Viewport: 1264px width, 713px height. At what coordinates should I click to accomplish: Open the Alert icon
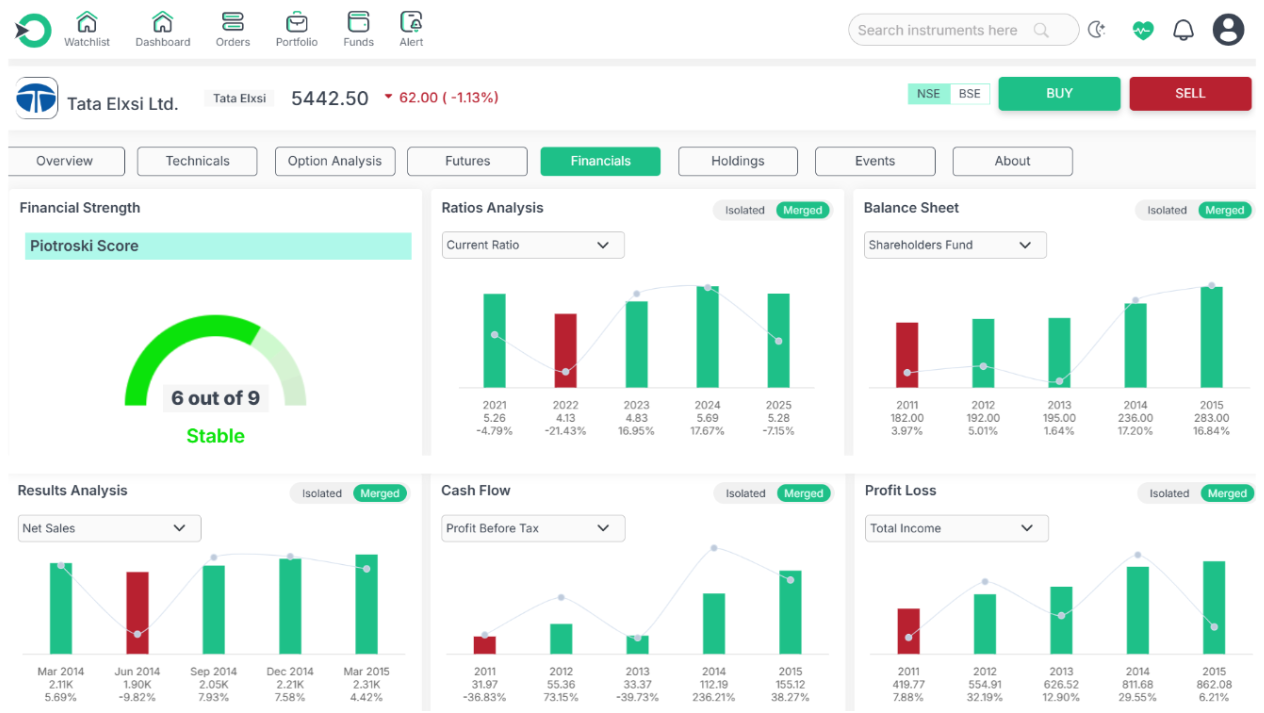tap(411, 23)
